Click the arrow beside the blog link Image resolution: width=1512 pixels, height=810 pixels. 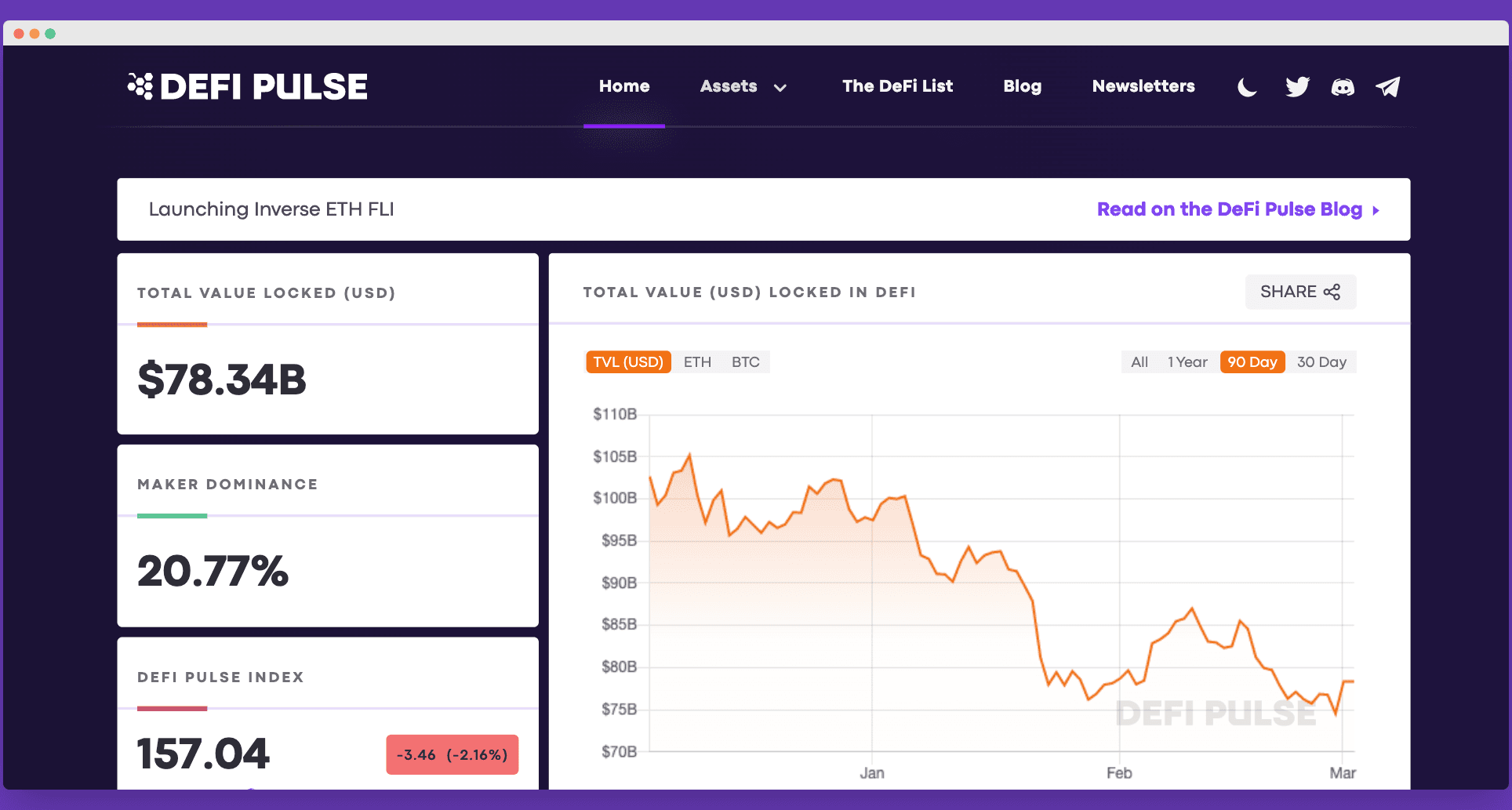click(x=1376, y=210)
